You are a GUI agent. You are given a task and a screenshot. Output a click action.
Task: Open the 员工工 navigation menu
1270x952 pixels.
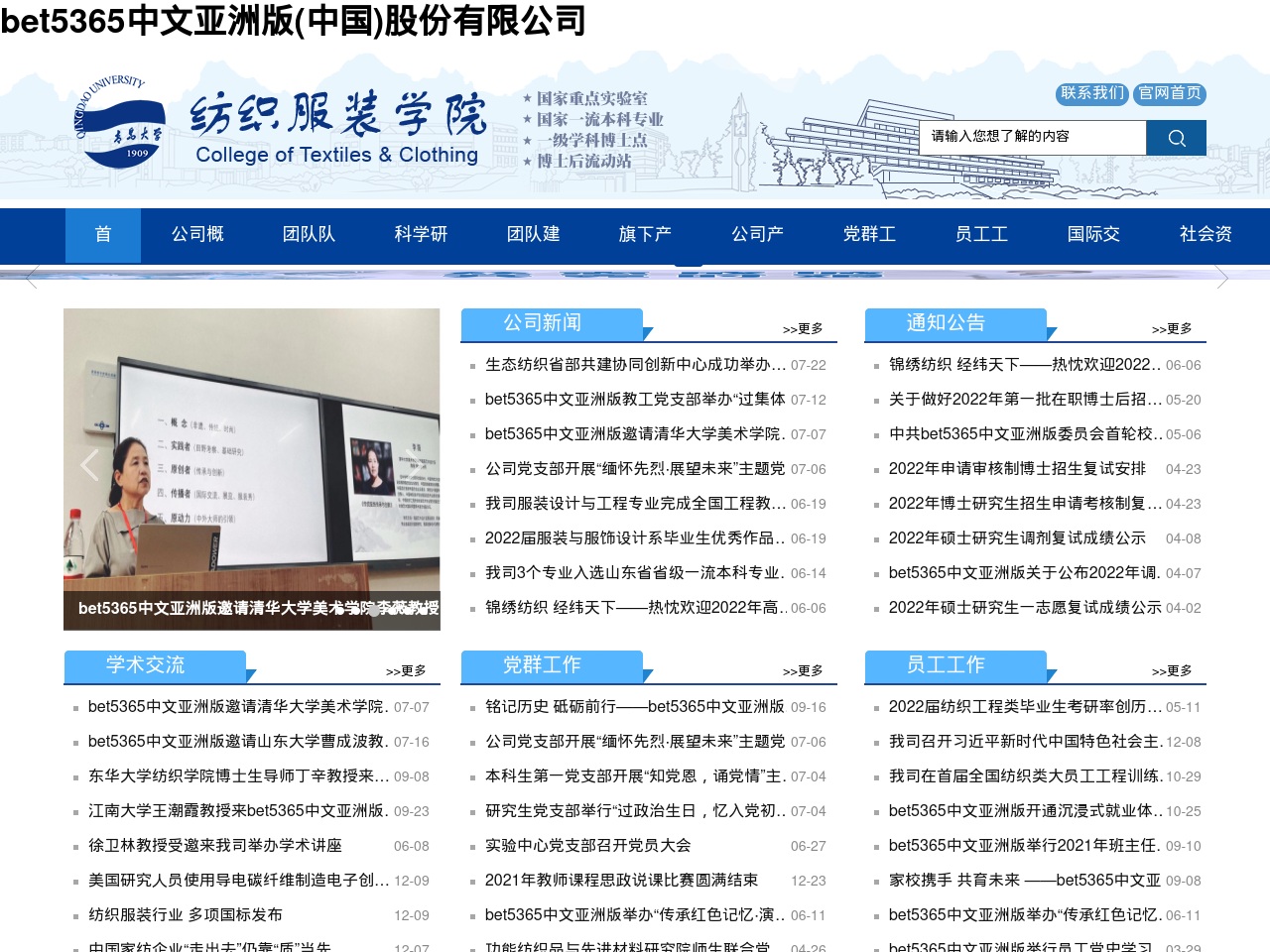pyautogui.click(x=981, y=235)
